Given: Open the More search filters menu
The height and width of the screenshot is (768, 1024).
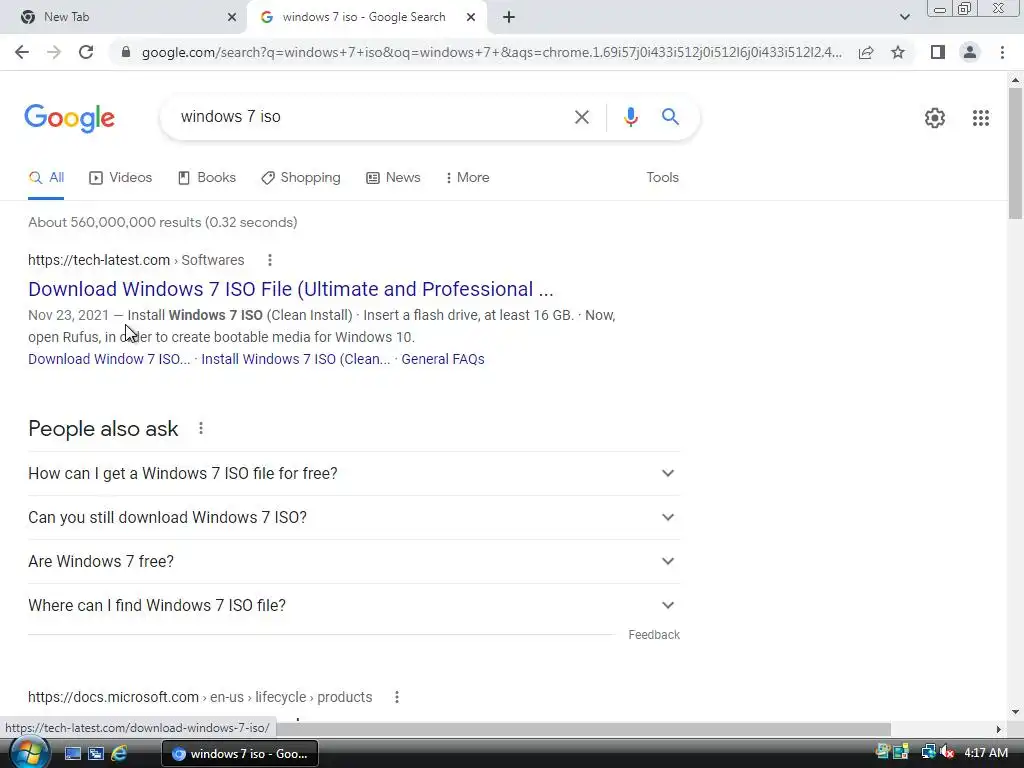Looking at the screenshot, I should (x=468, y=178).
